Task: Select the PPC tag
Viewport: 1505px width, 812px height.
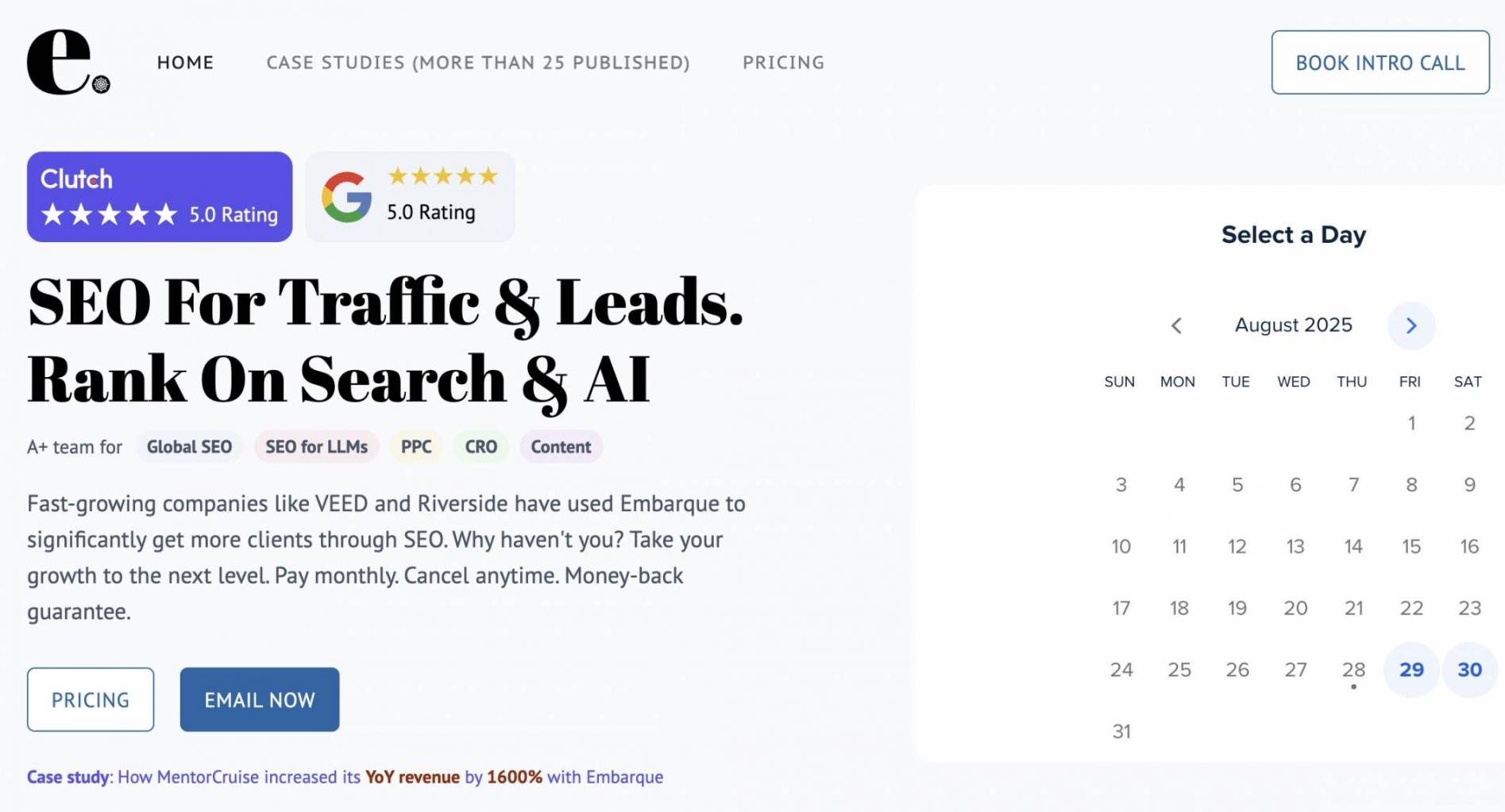Action: 416,447
